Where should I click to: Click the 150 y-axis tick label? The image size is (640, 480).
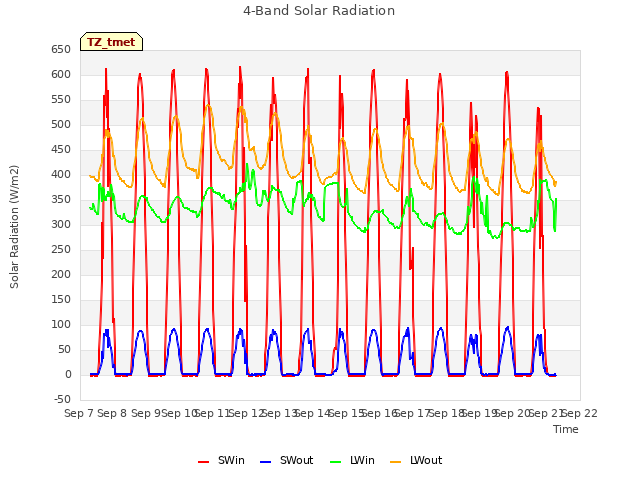[61, 300]
